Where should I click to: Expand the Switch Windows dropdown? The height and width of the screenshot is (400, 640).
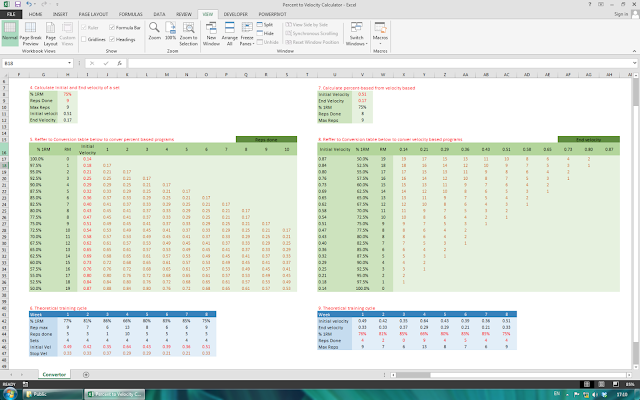pos(356,34)
